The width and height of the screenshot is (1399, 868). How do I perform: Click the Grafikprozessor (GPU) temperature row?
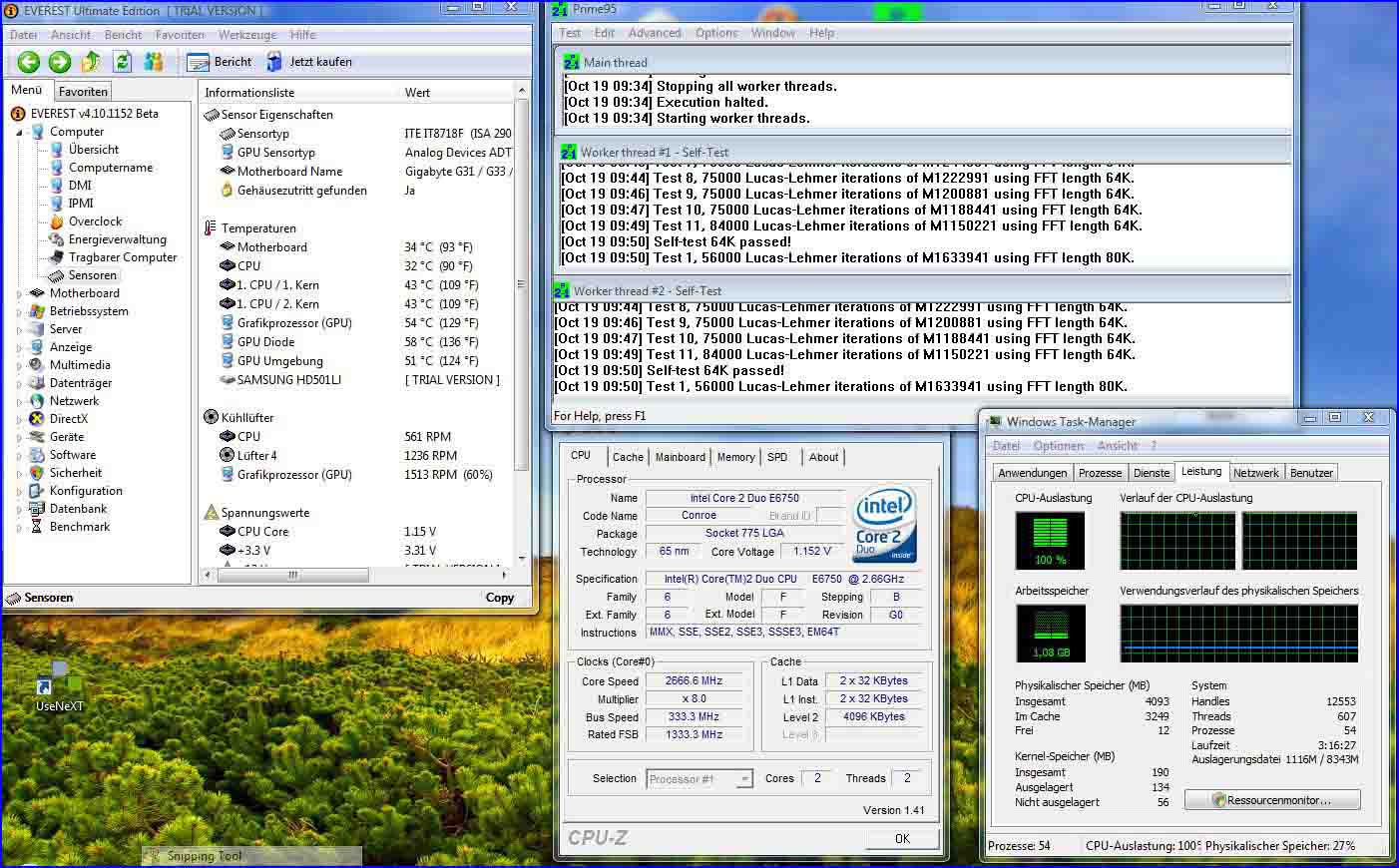(356, 323)
